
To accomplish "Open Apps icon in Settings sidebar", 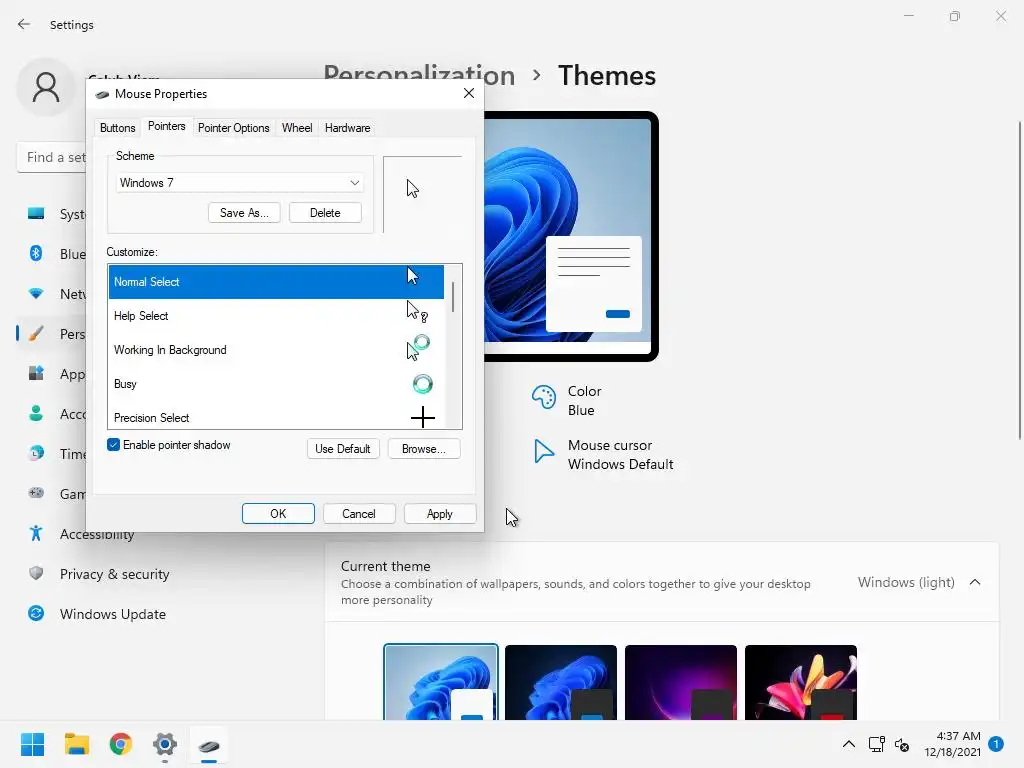I will 36,374.
